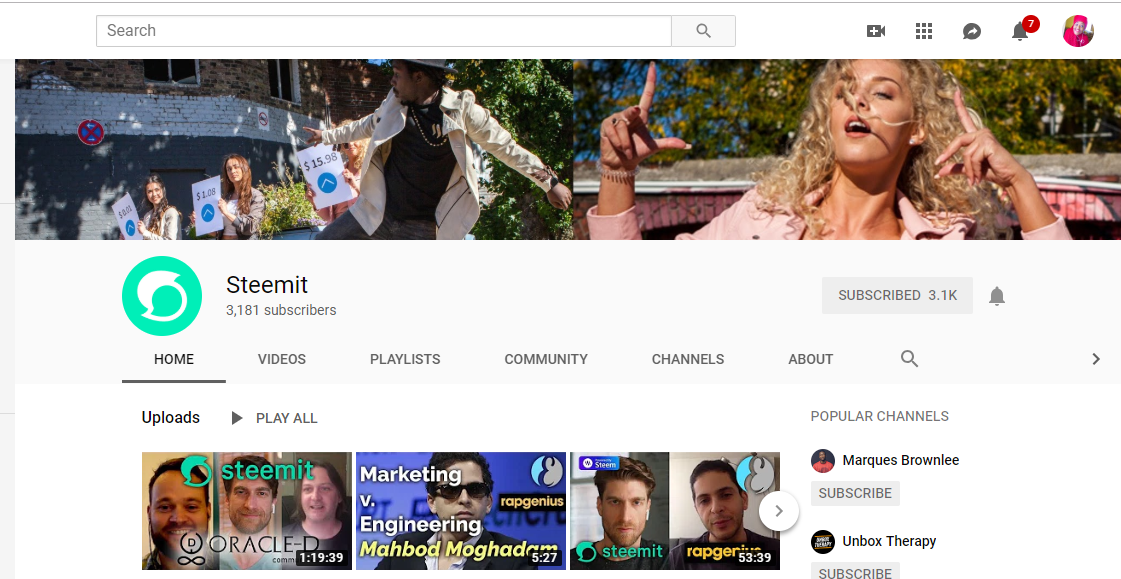Image resolution: width=1121 pixels, height=579 pixels.
Task: Click the Steemit channel logo avatar
Action: [x=162, y=296]
